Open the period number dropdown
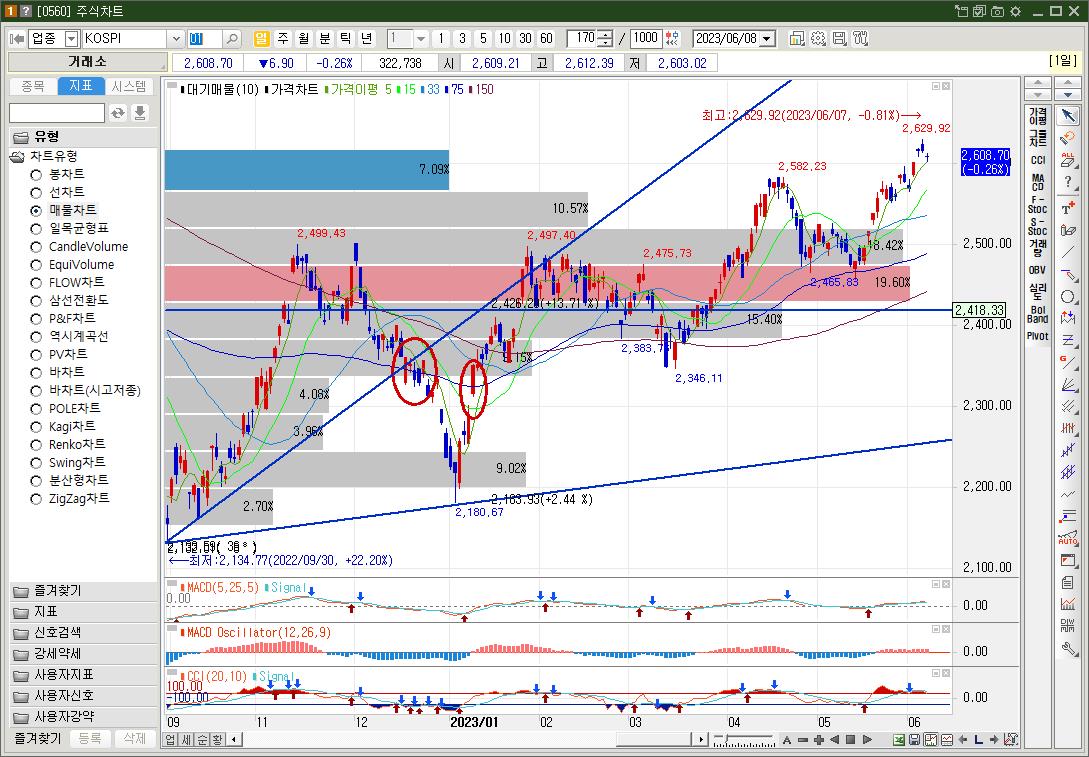 click(x=421, y=38)
